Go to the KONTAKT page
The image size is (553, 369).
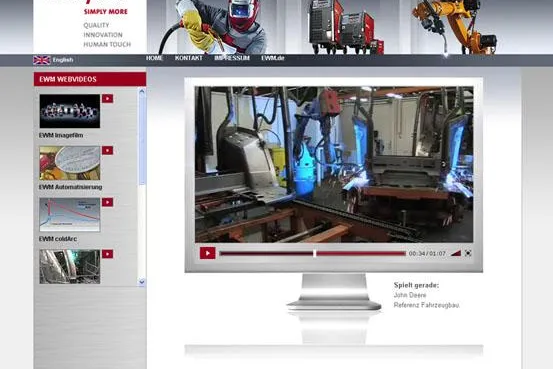pos(189,58)
